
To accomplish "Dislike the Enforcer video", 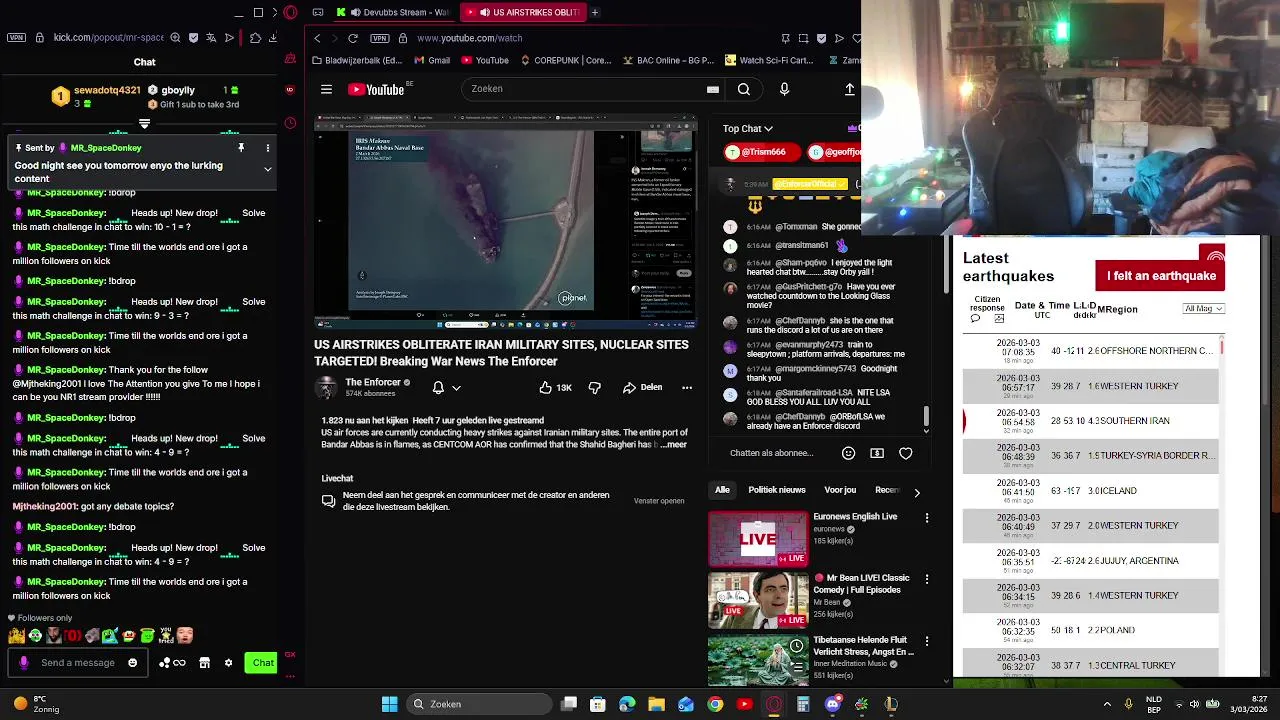I will (x=595, y=387).
